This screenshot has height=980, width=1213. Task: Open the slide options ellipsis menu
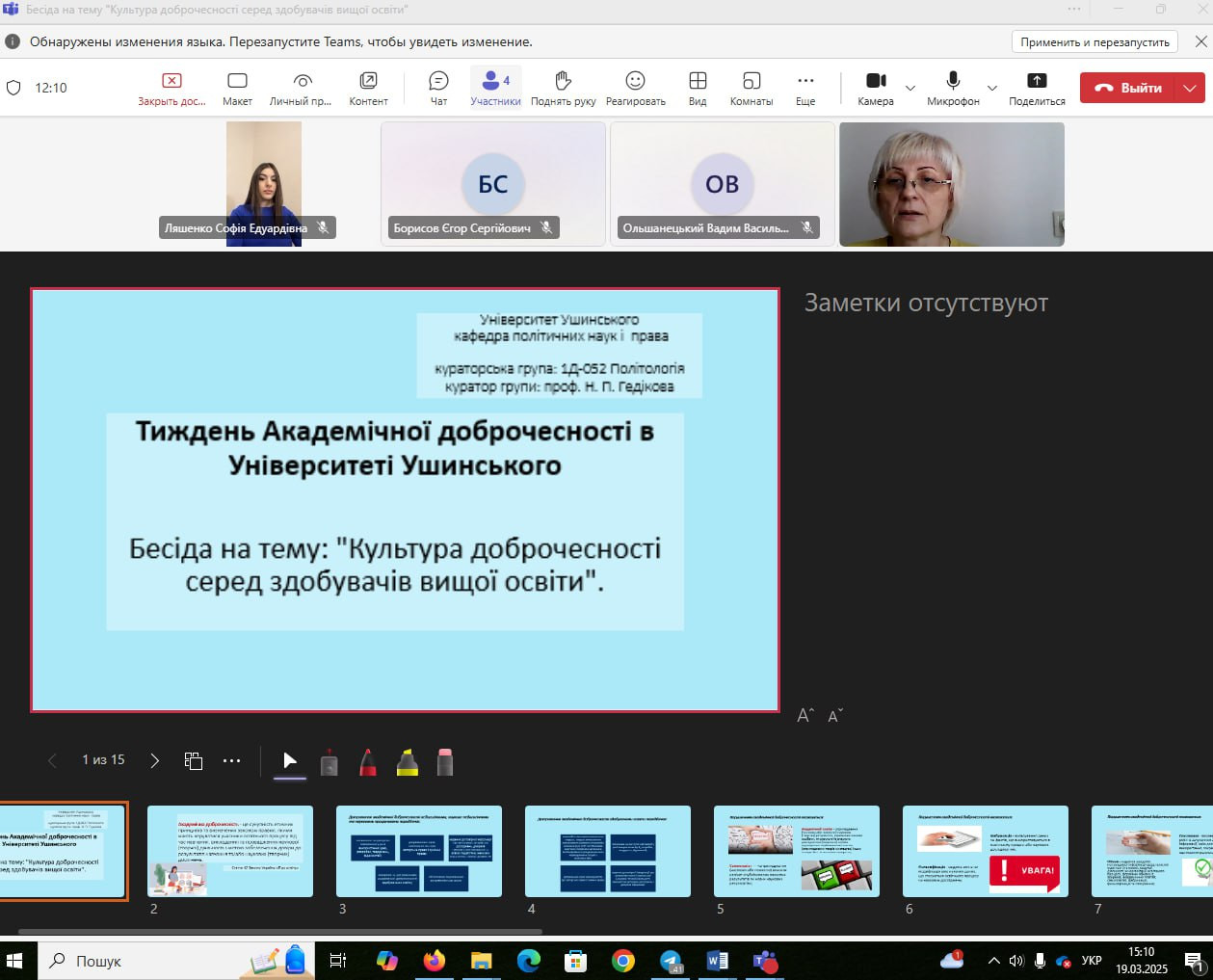(x=231, y=761)
